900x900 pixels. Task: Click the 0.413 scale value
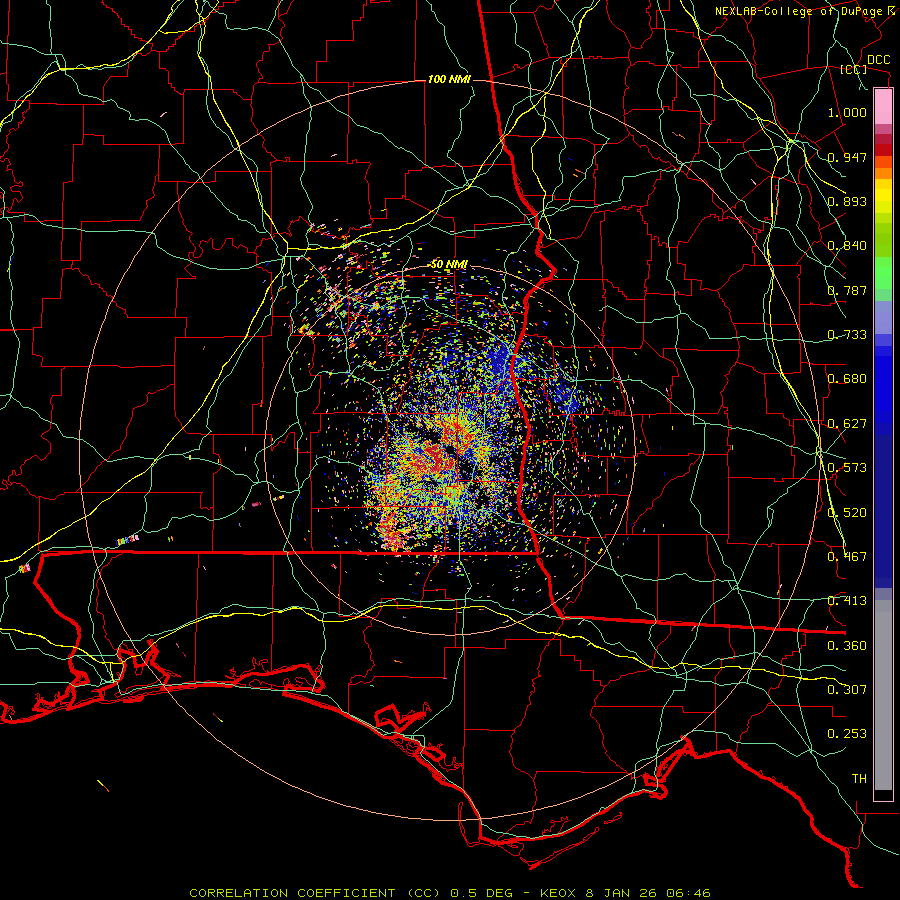[x=847, y=601]
